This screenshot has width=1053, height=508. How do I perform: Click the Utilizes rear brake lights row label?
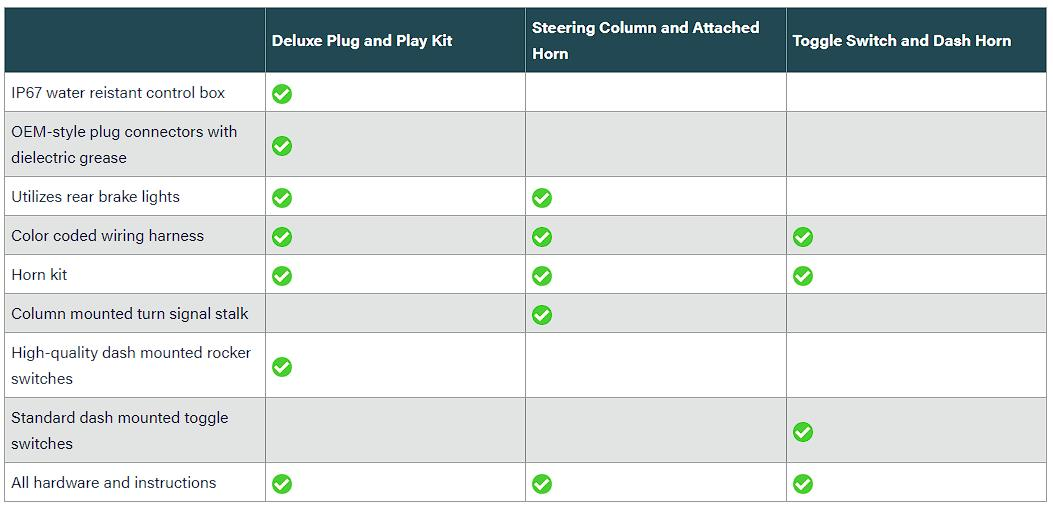(x=95, y=198)
